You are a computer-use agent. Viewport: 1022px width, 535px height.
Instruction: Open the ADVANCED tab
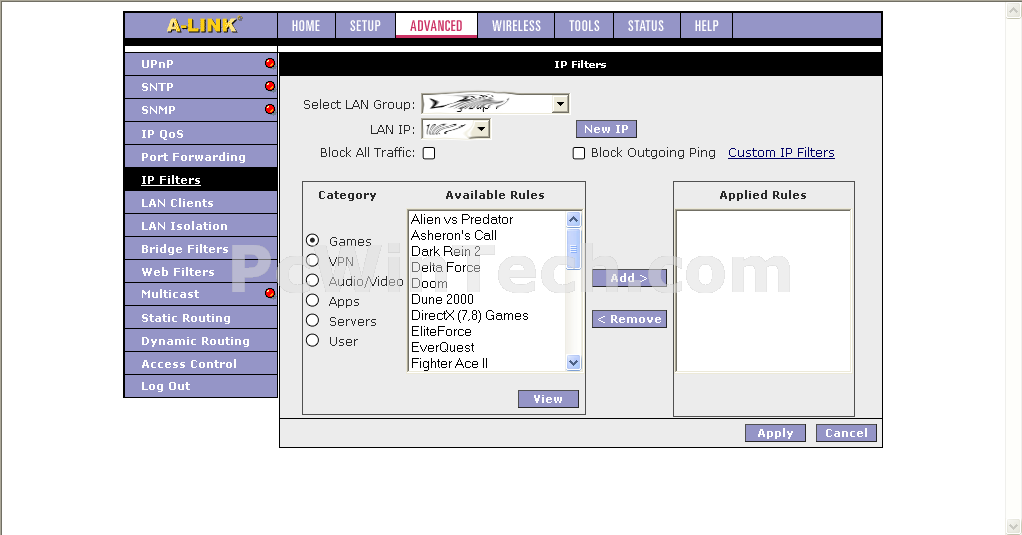436,25
